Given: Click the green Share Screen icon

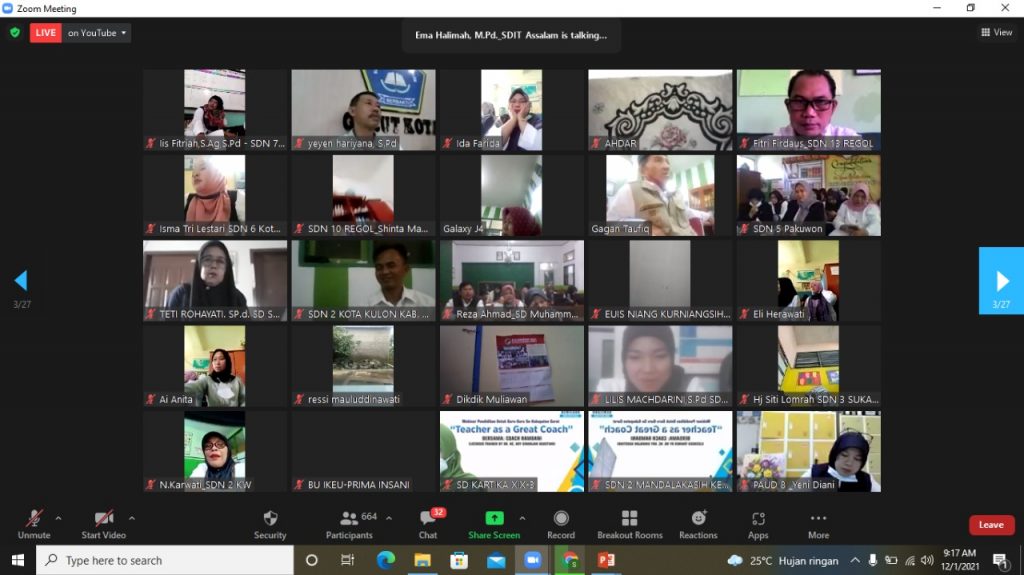Looking at the screenshot, I should point(494,518).
